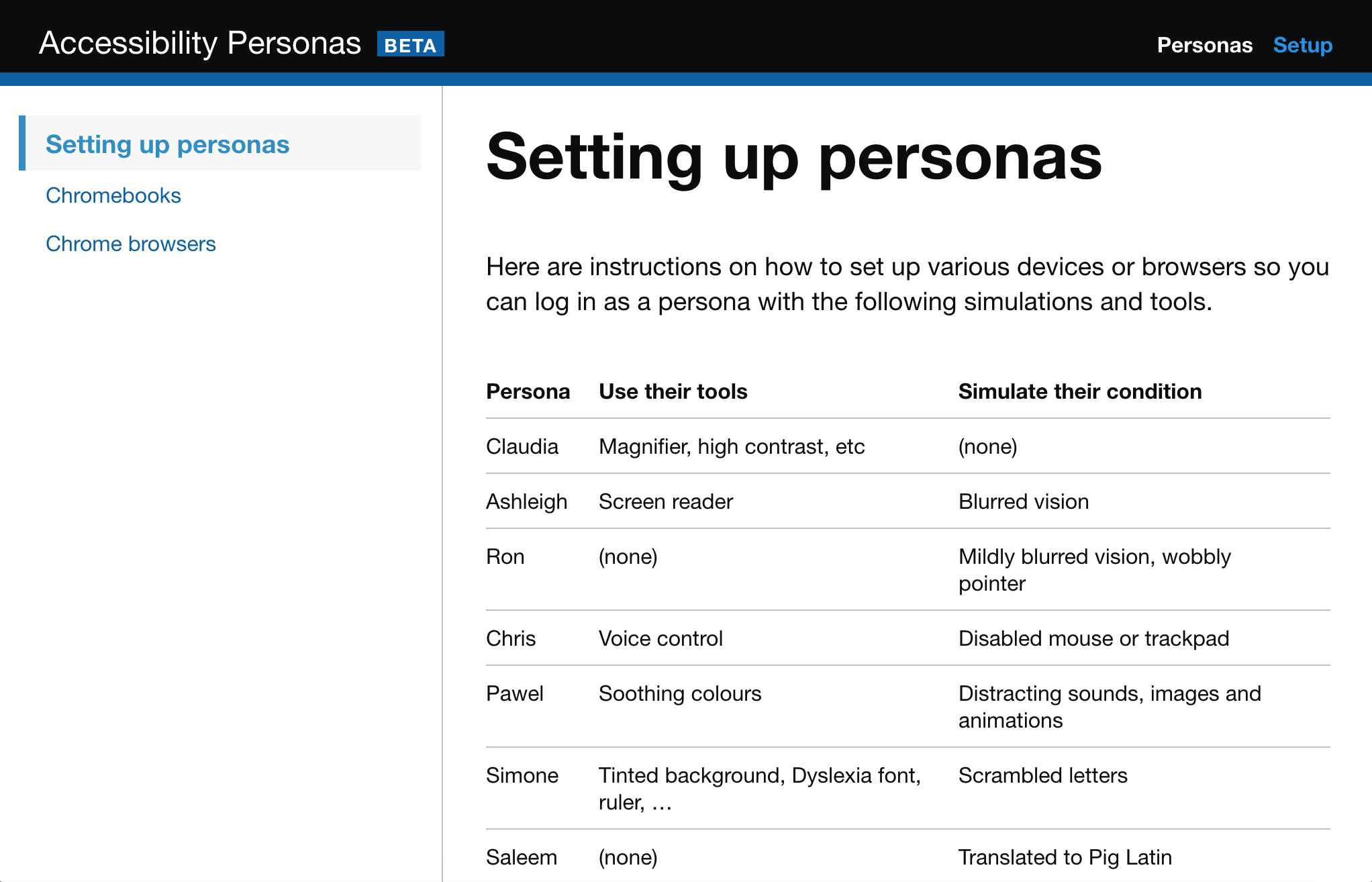The image size is (1372, 882).
Task: Click the Use their tools header
Action: (673, 391)
